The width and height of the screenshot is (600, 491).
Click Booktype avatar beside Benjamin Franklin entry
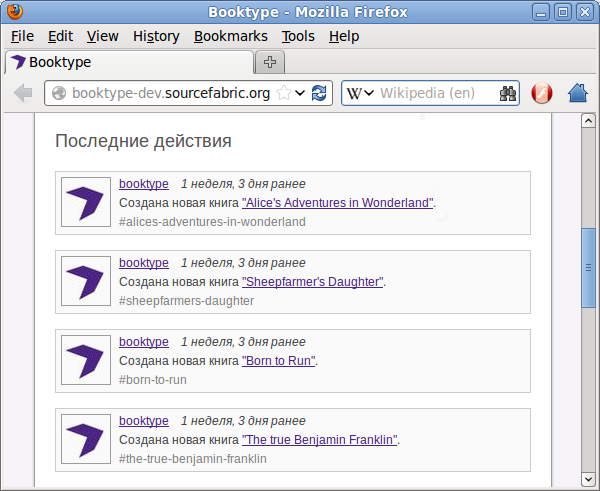point(86,439)
